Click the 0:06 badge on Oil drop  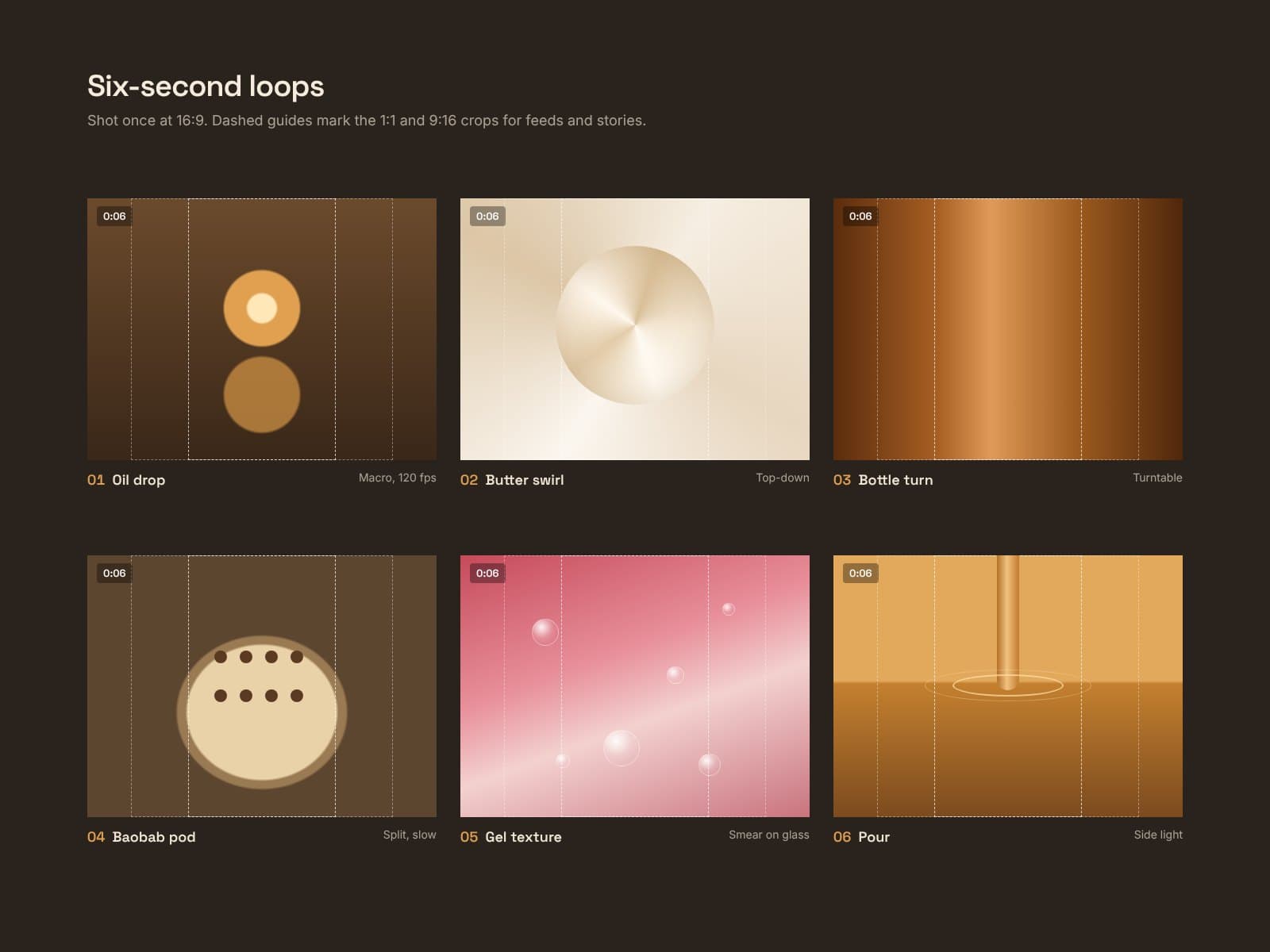114,216
